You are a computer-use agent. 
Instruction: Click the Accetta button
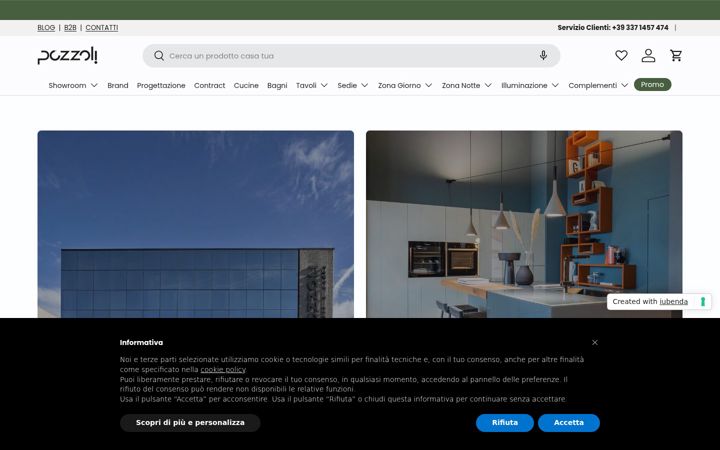[568, 422]
